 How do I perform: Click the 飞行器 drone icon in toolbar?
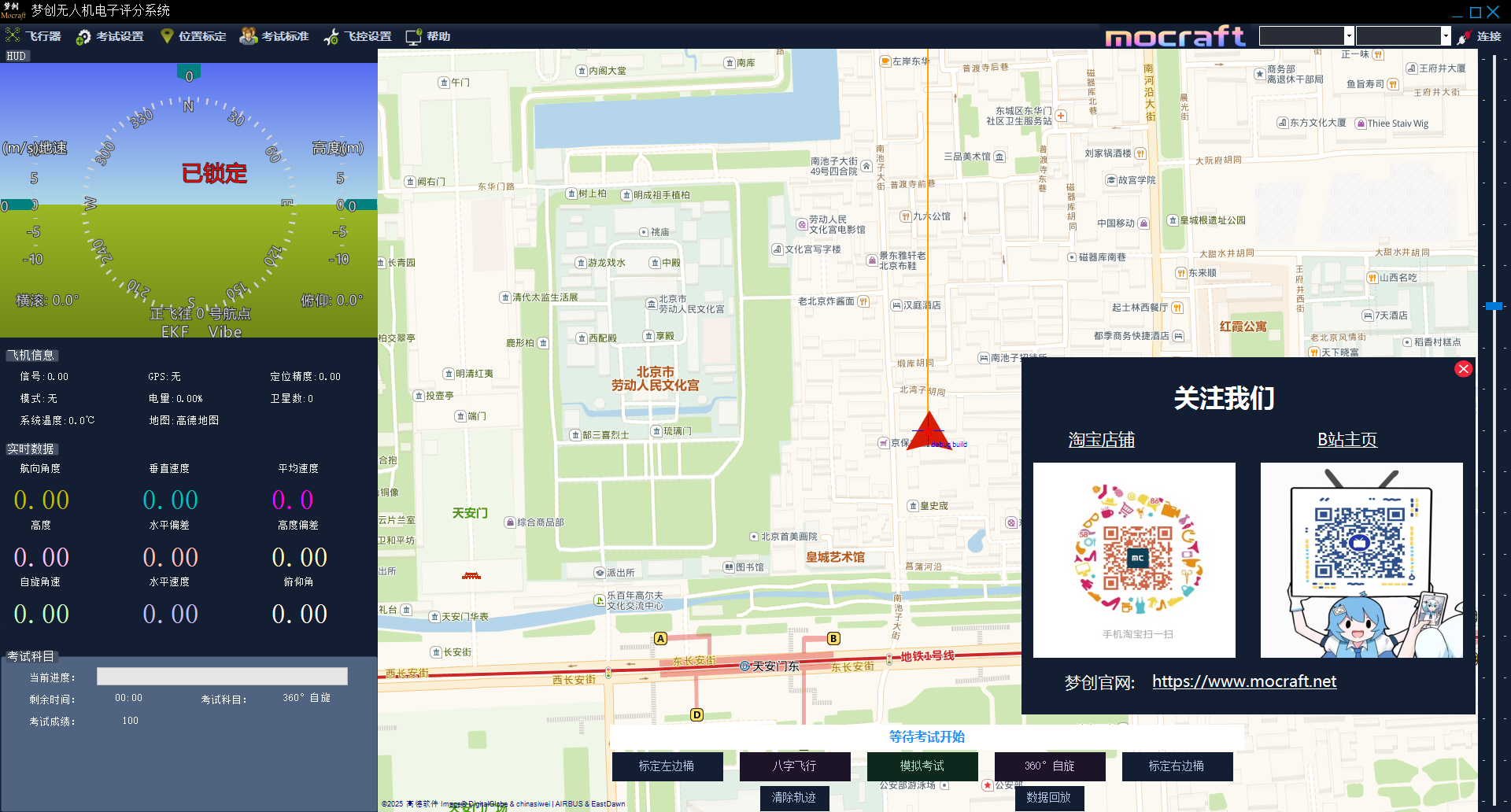pyautogui.click(x=13, y=35)
